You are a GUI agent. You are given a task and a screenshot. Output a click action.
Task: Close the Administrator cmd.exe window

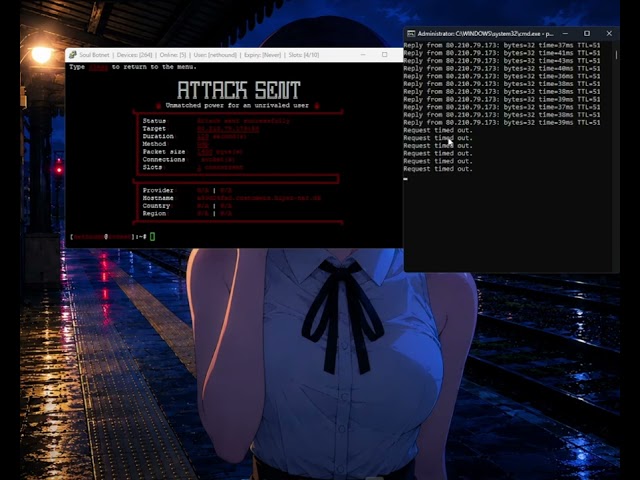609,33
